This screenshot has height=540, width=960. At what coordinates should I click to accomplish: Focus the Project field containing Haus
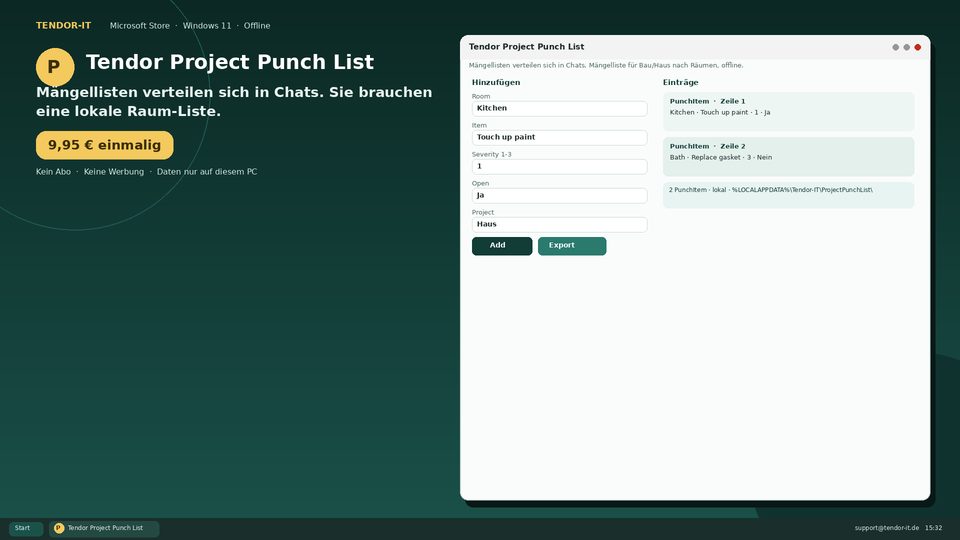559,224
